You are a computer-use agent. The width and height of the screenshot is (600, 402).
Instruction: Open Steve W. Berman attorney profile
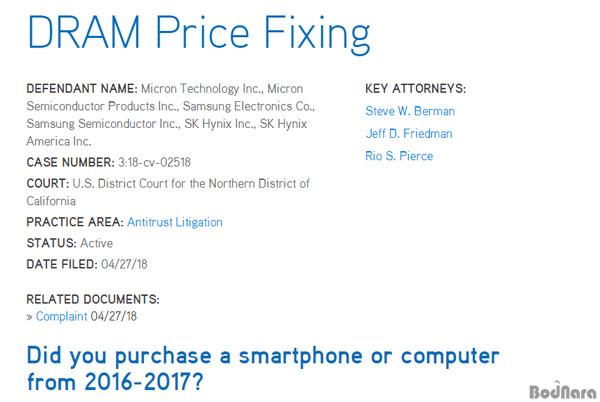coord(410,111)
